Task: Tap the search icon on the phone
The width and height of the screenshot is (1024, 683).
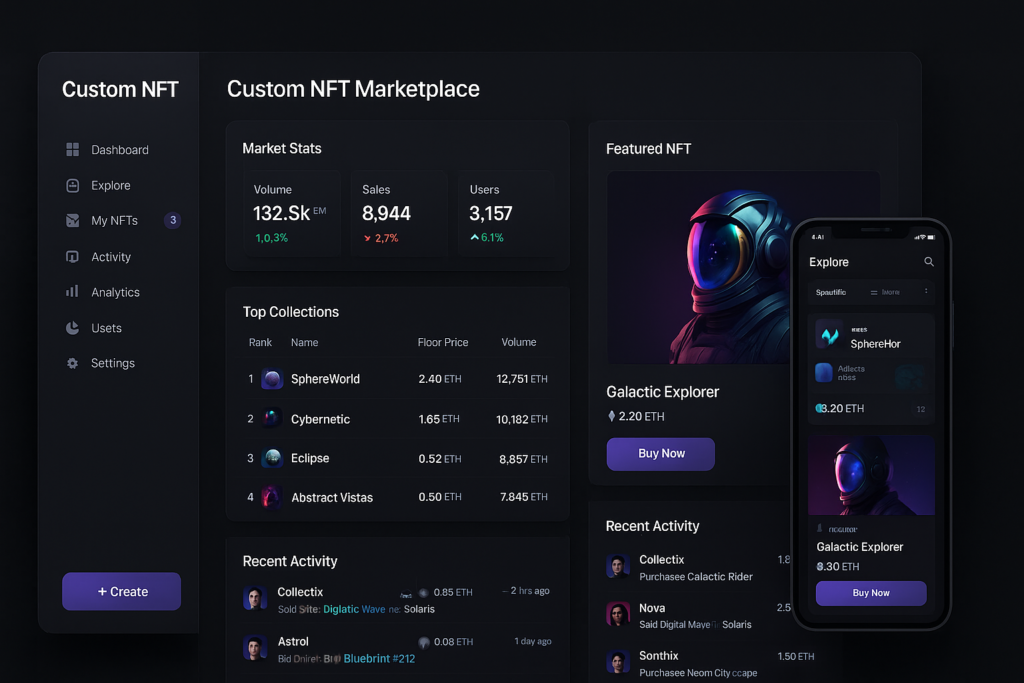Action: [929, 262]
